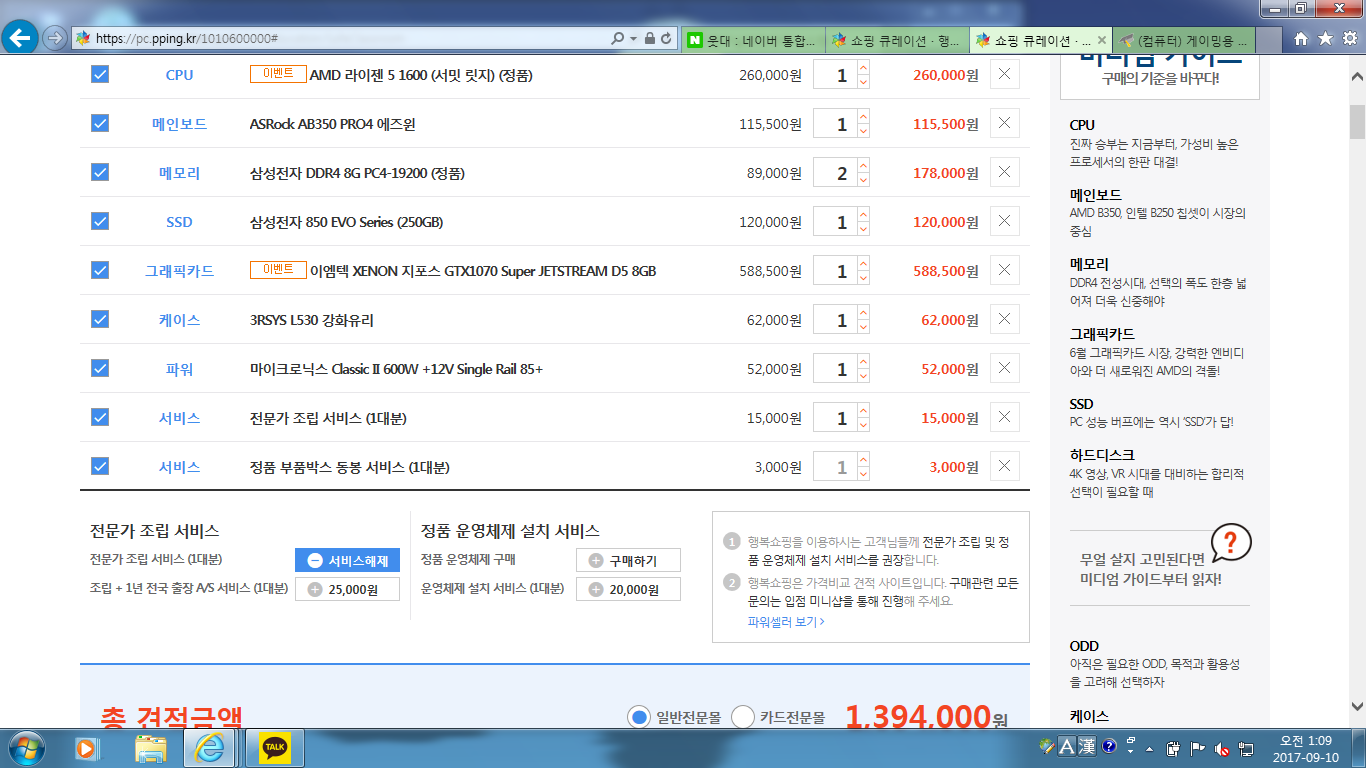Open browser Tools gear icon
The width and height of the screenshot is (1366, 768).
tap(1348, 38)
